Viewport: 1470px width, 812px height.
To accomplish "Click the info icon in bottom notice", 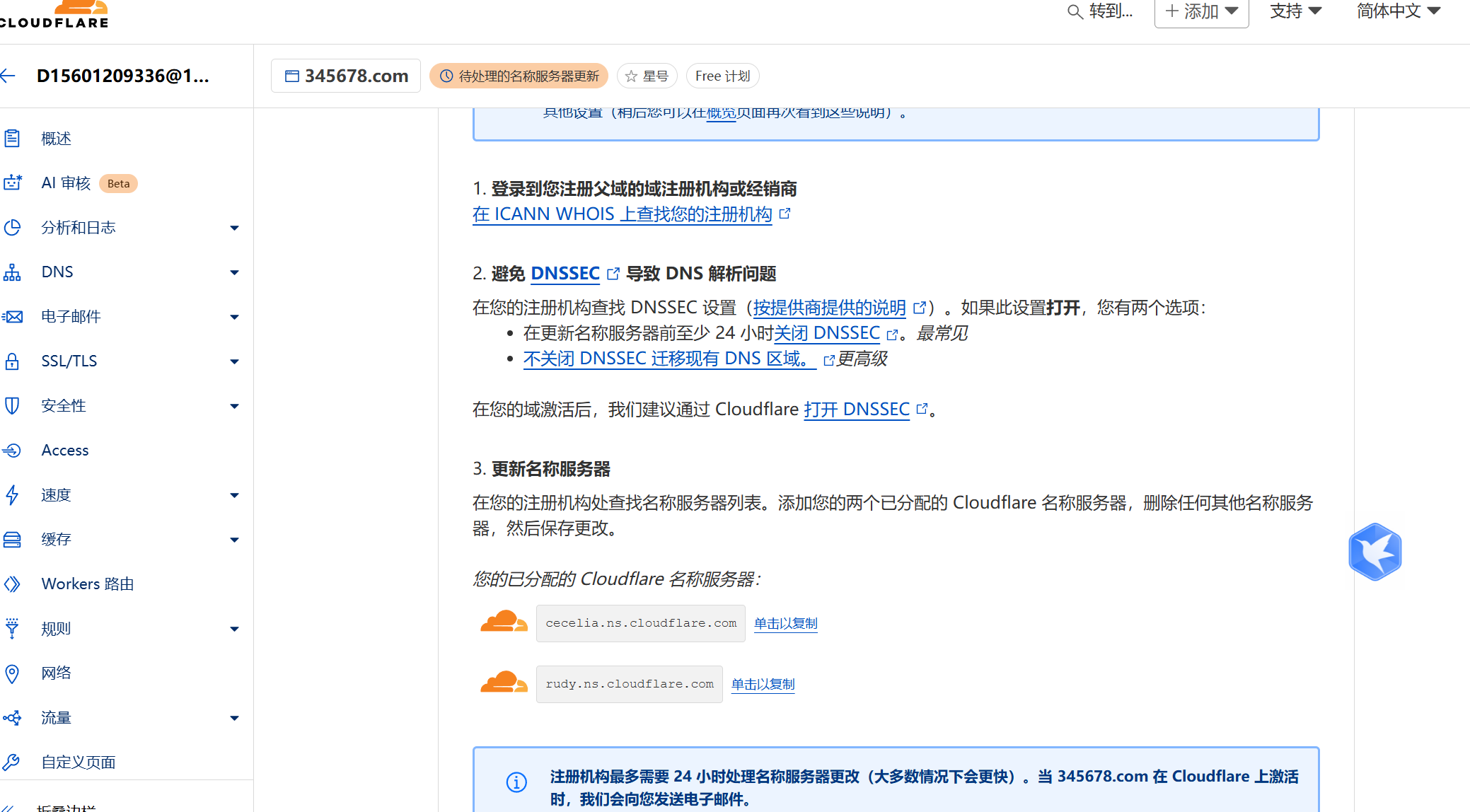I will pyautogui.click(x=516, y=782).
